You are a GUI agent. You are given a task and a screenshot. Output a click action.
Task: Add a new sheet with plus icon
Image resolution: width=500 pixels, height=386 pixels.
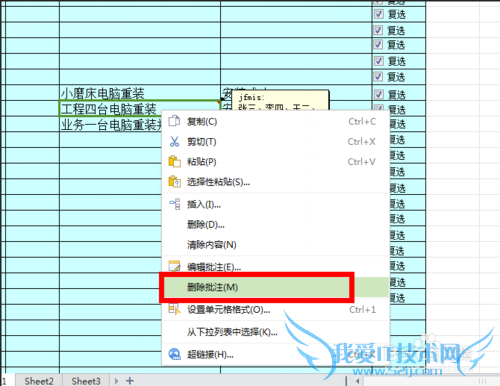pos(130,381)
